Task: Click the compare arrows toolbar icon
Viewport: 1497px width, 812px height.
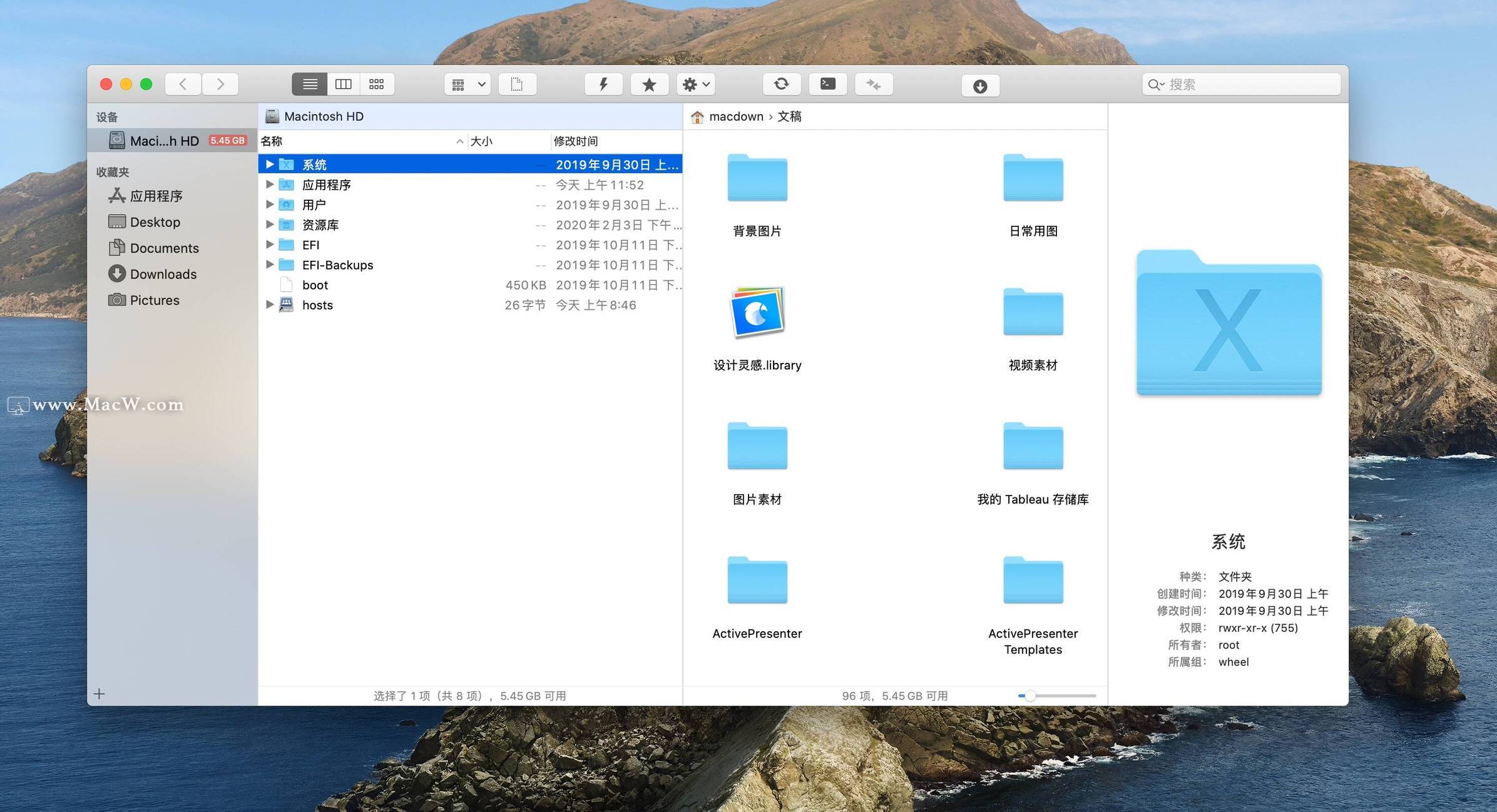Action: (874, 84)
